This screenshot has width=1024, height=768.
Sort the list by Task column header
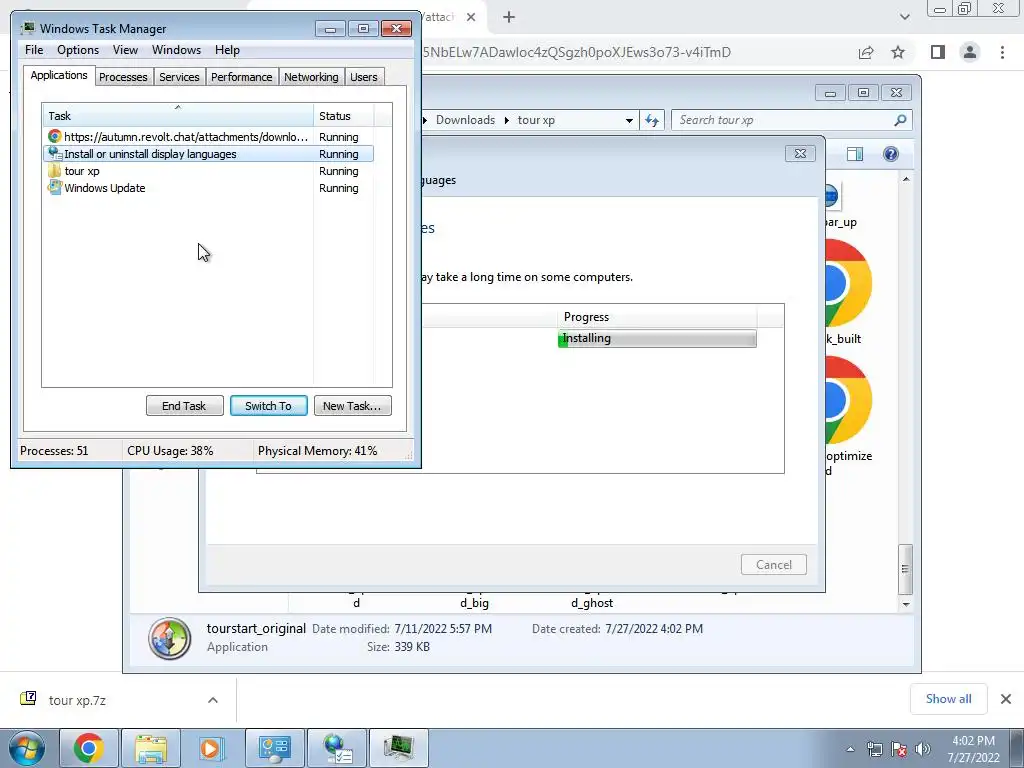[178, 116]
